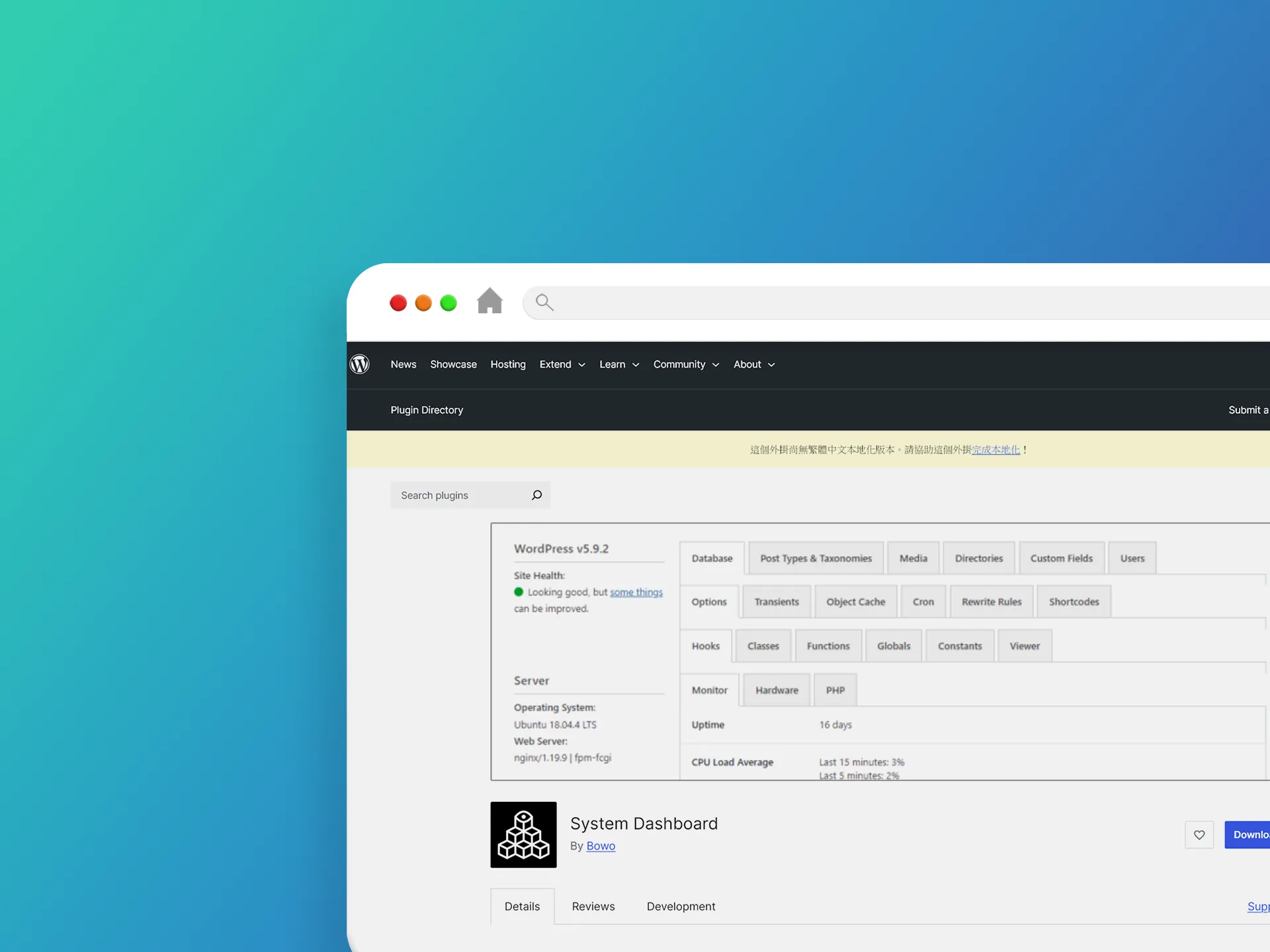The height and width of the screenshot is (952, 1270).
Task: Click the 'Ubuntu 18.04.4 LTS' text
Action: point(555,725)
